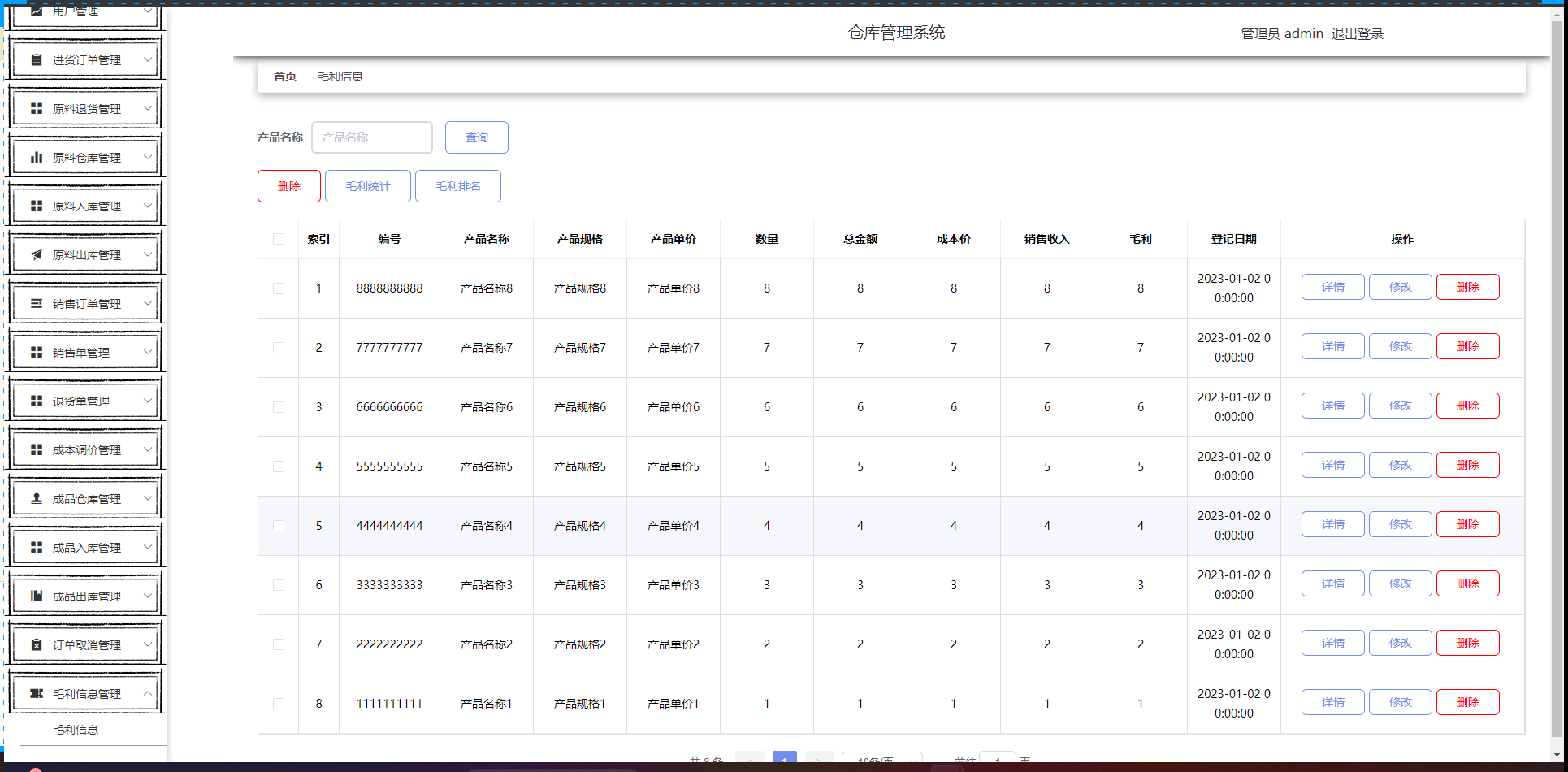Image resolution: width=1568 pixels, height=772 pixels.
Task: Check the row with 编号 2222222222
Action: (279, 644)
